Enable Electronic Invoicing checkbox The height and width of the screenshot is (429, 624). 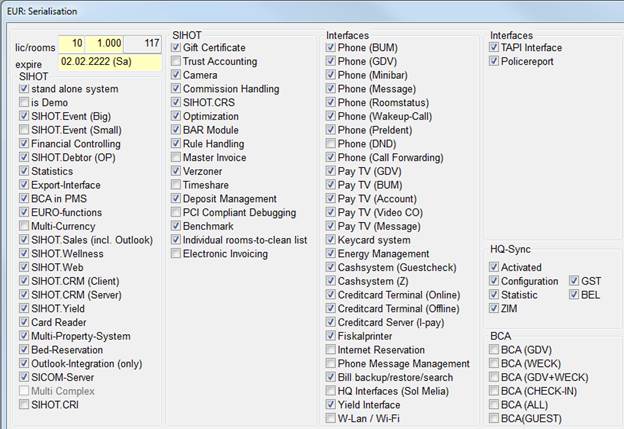[x=176, y=254]
